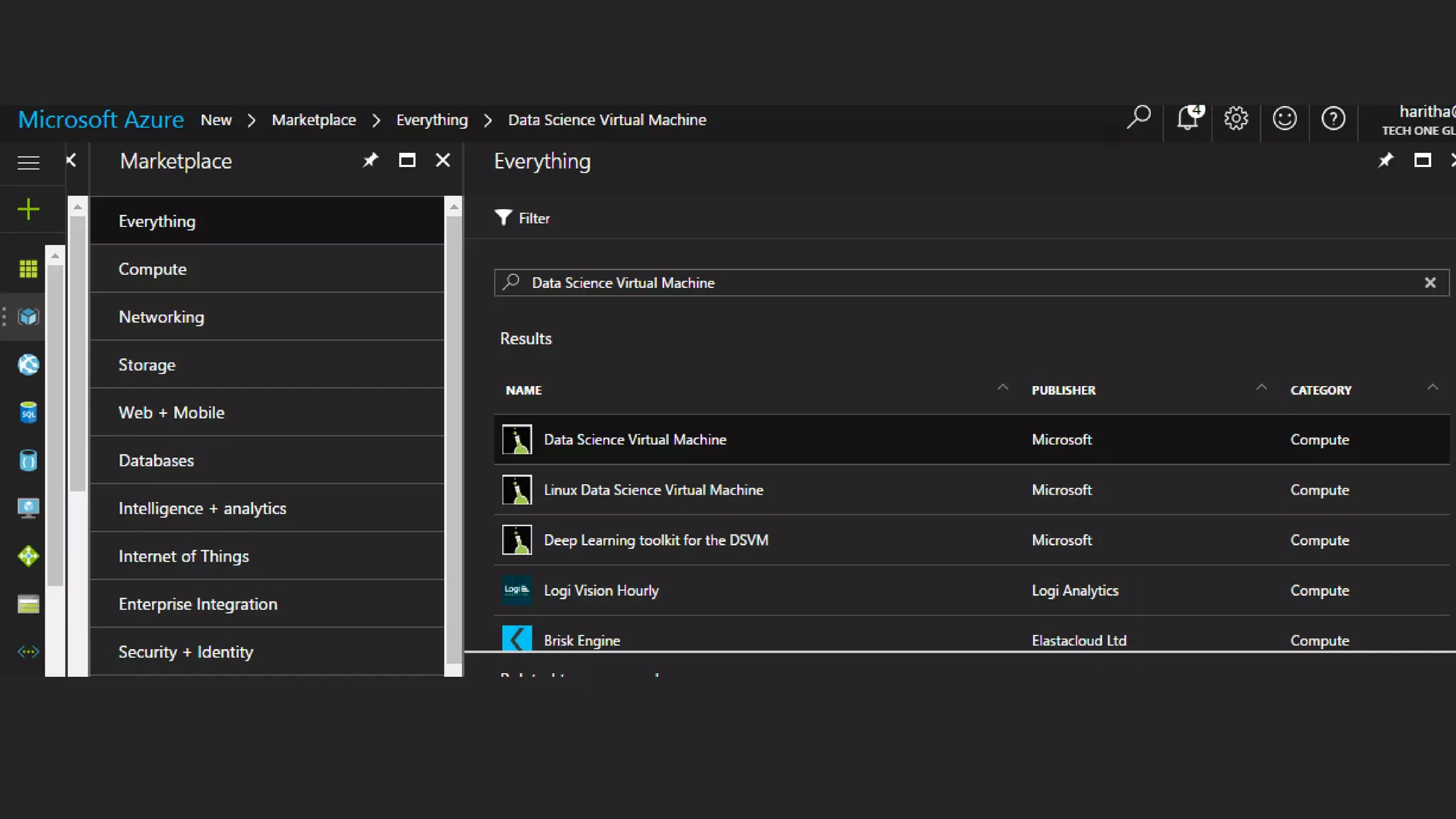Click the top bar search magnifier icon
The height and width of the screenshot is (819, 1456).
1138,117
